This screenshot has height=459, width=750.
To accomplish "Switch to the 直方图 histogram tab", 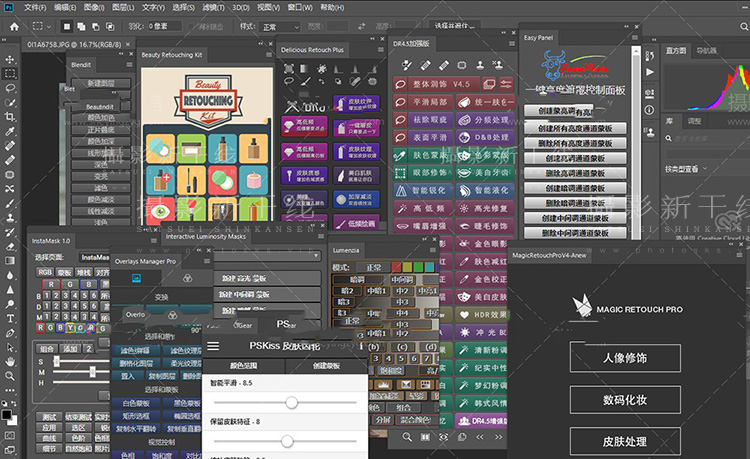I will [676, 50].
